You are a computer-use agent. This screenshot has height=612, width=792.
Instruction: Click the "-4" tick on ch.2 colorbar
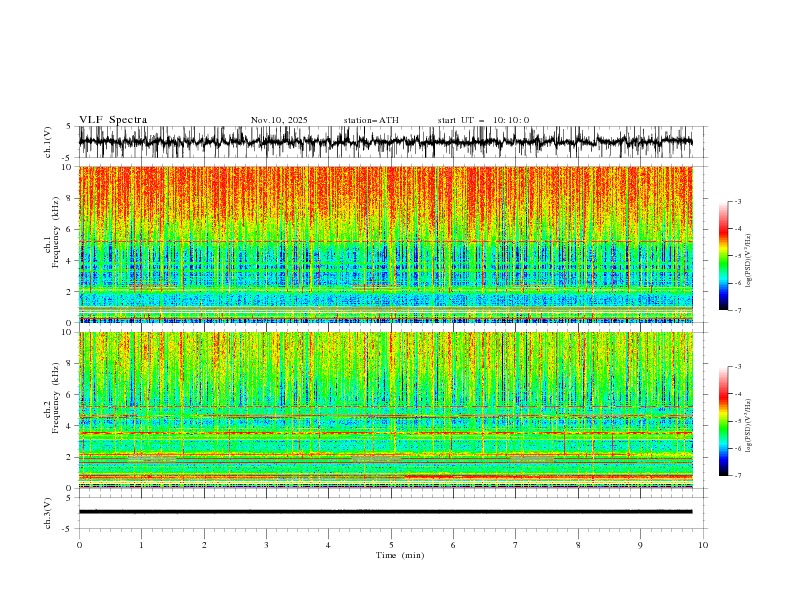(738, 394)
